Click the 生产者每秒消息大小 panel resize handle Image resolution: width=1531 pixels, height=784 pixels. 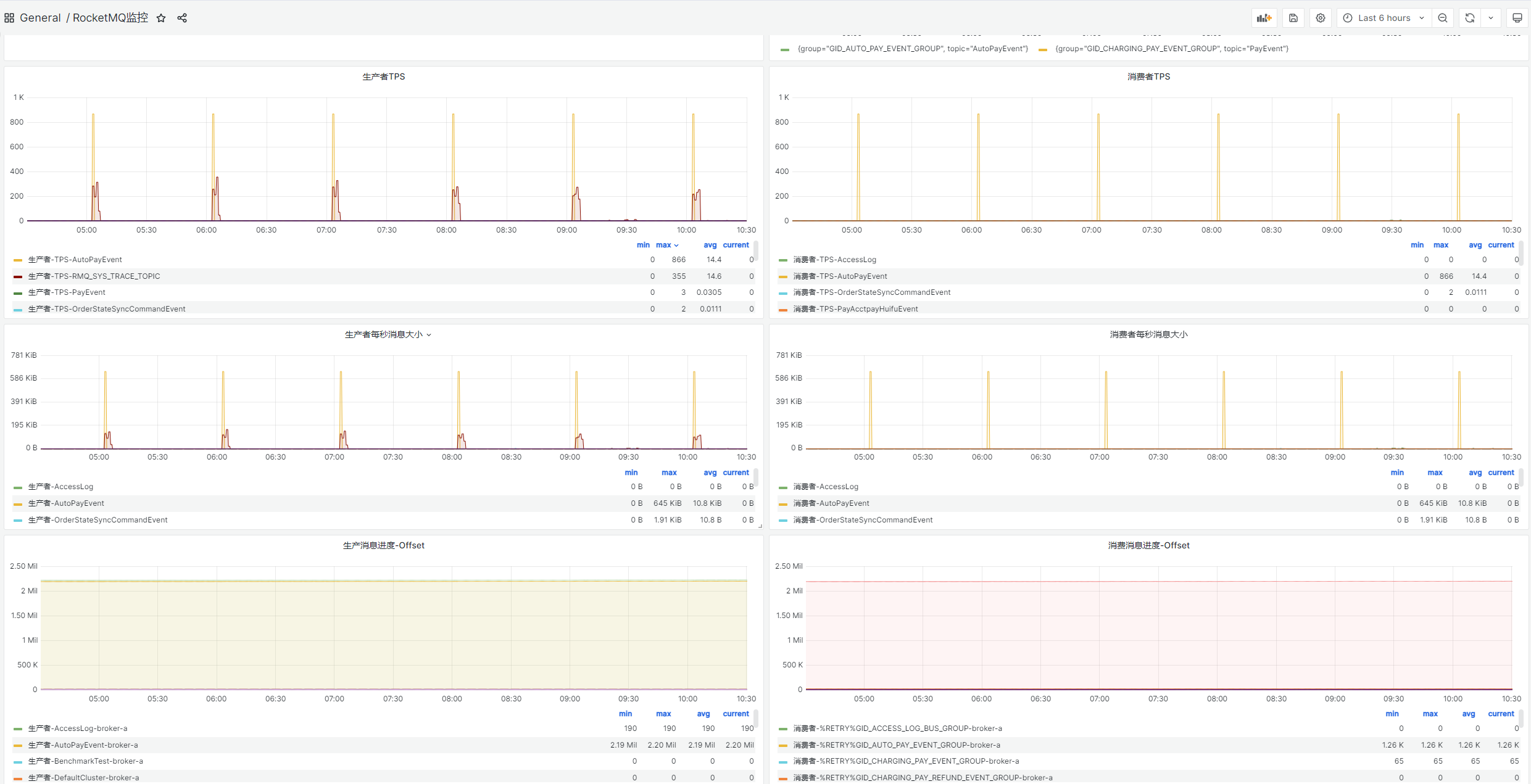760,526
